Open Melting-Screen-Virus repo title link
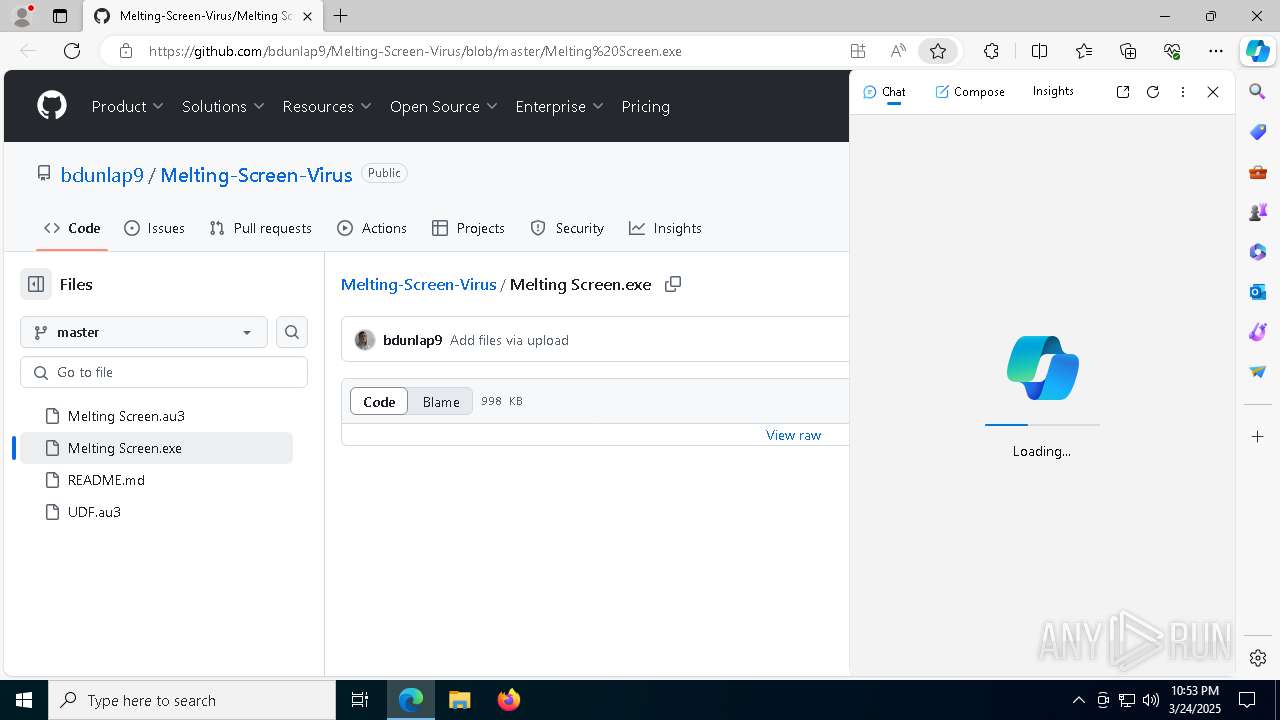This screenshot has height=720, width=1280. point(256,175)
